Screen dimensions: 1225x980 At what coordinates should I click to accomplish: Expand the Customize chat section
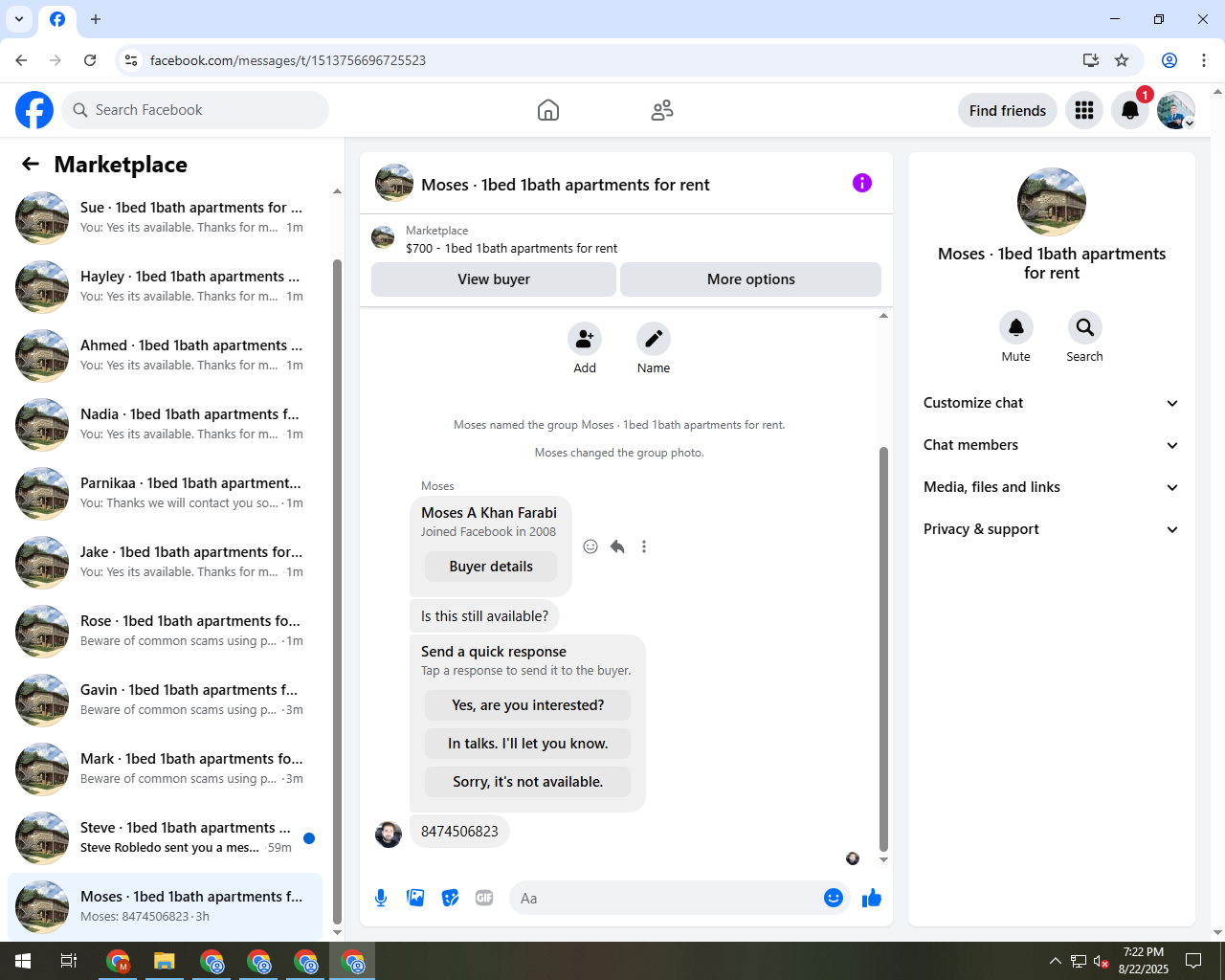coord(1051,403)
